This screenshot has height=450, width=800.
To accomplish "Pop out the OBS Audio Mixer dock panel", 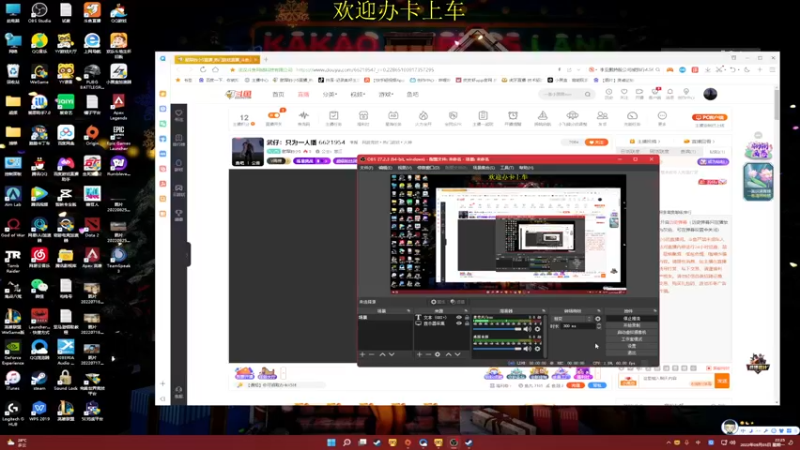I will click(x=543, y=311).
